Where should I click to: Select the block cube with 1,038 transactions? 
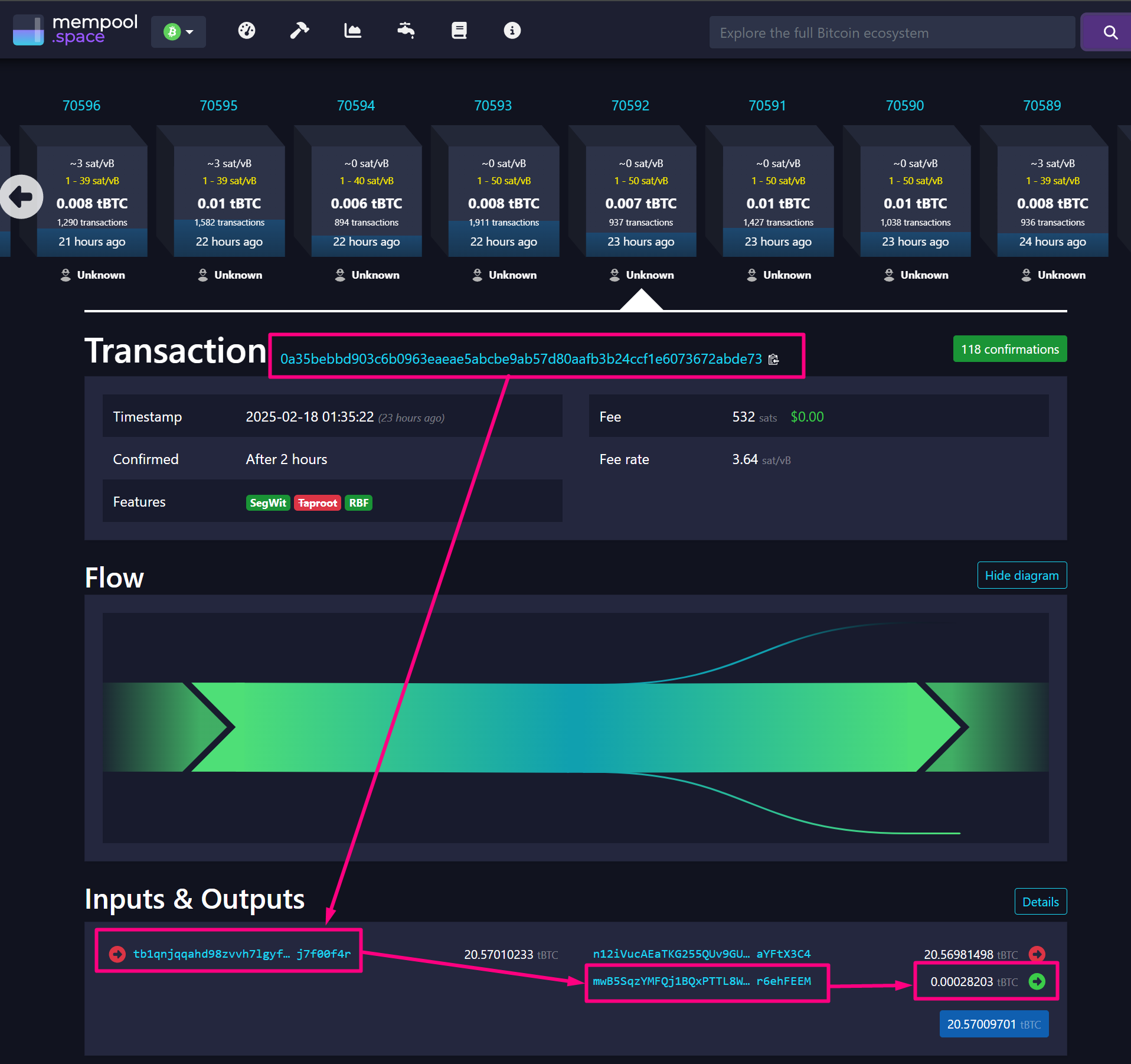pyautogui.click(x=916, y=201)
